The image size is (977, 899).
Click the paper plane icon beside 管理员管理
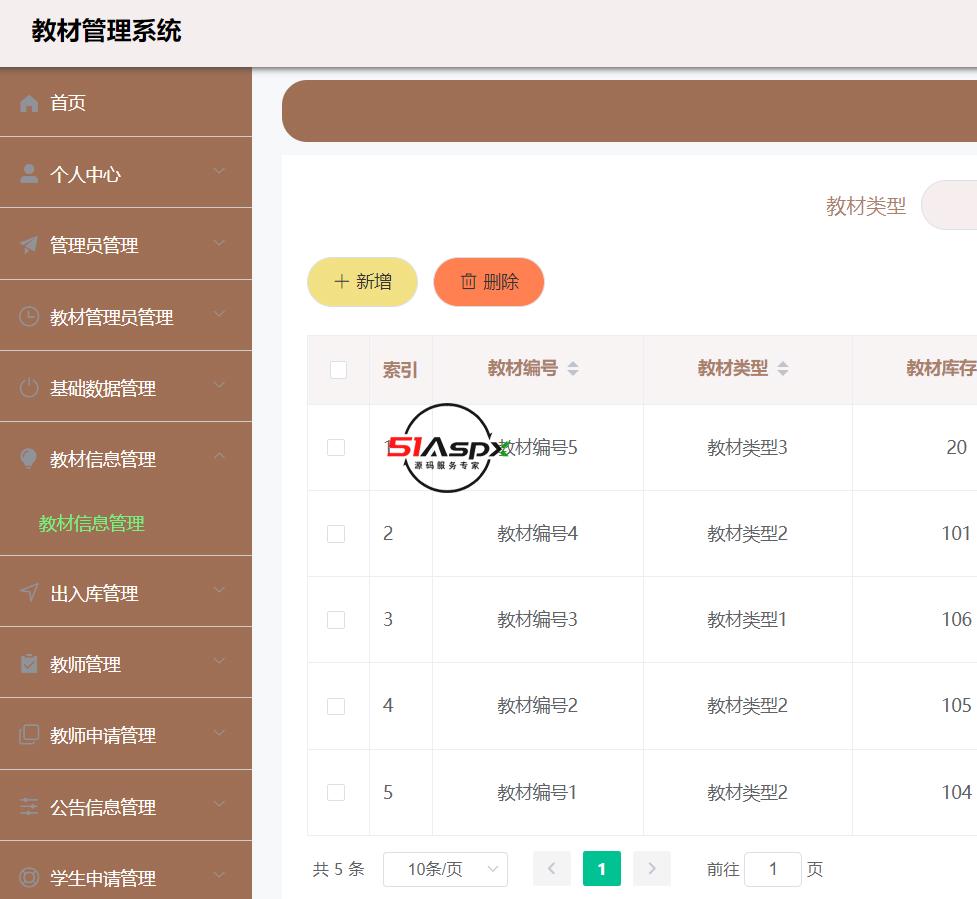[29, 245]
